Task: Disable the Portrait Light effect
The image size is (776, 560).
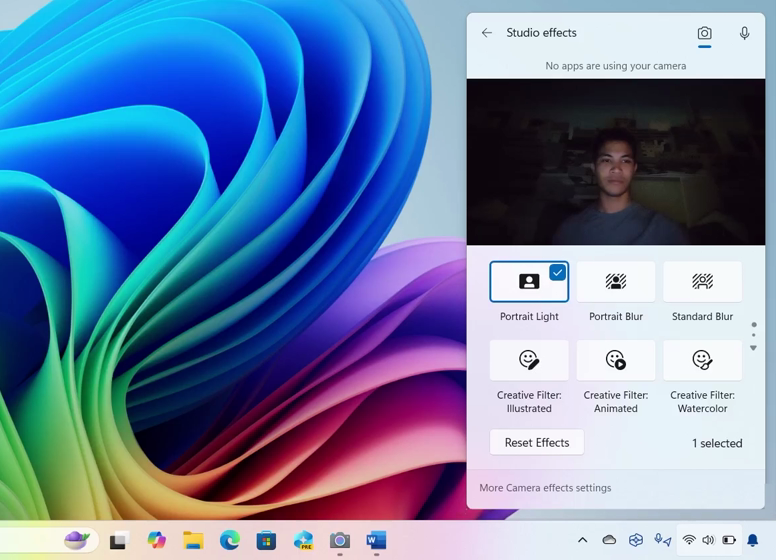Action: click(x=529, y=281)
